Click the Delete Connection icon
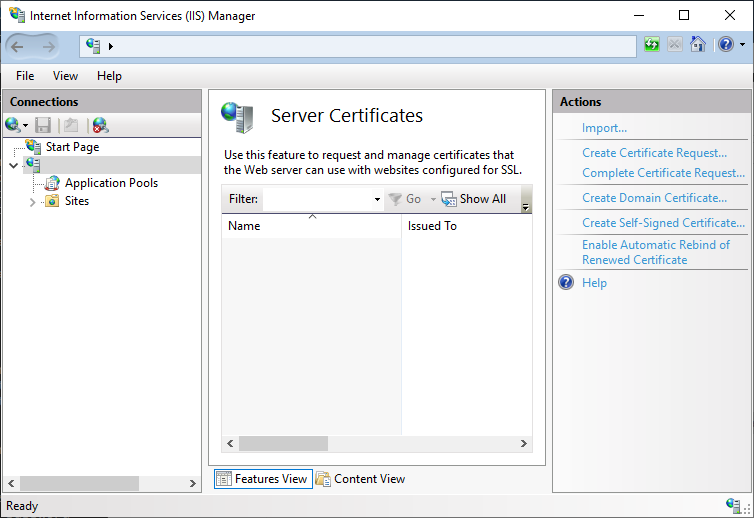Viewport: 754px width, 518px height. [100, 125]
